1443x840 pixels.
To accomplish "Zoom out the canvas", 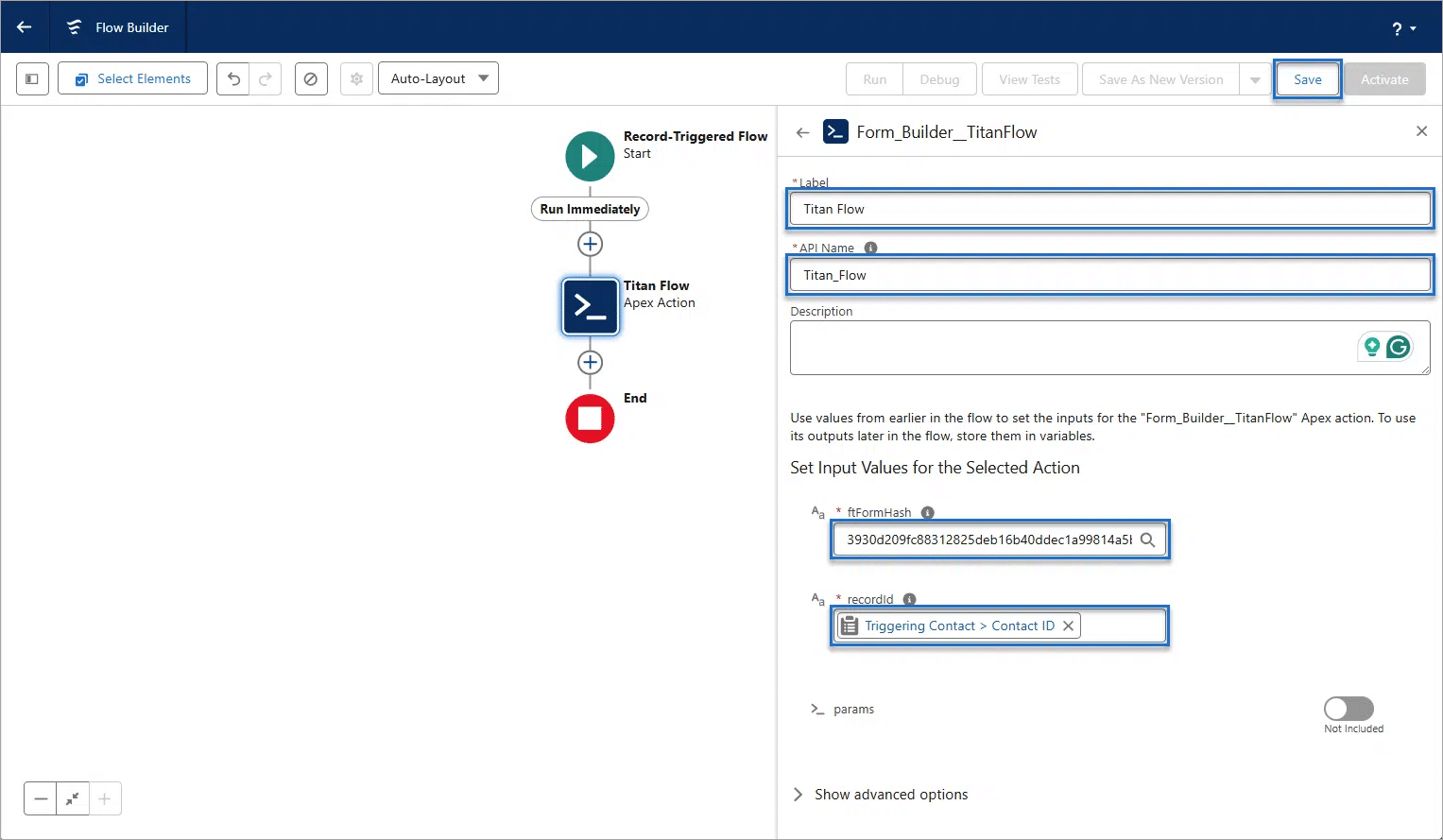I will (x=41, y=798).
